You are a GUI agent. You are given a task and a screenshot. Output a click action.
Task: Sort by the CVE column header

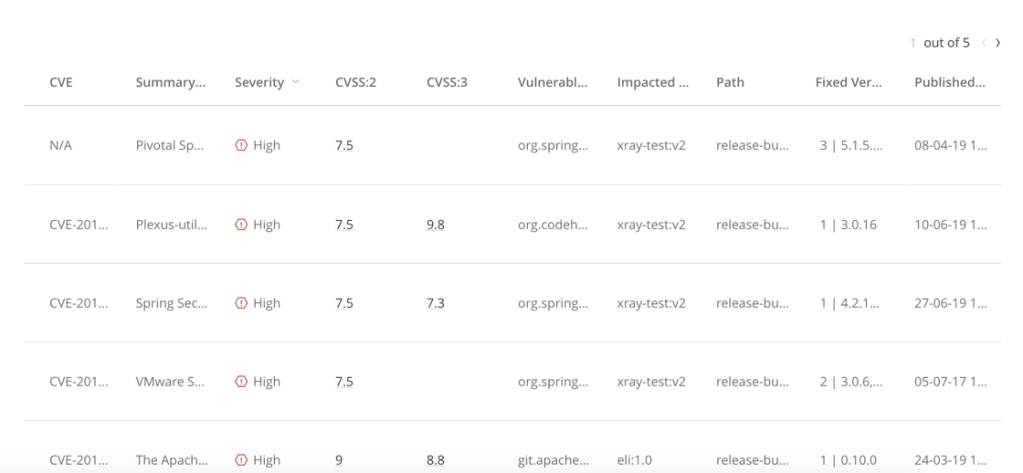60,82
